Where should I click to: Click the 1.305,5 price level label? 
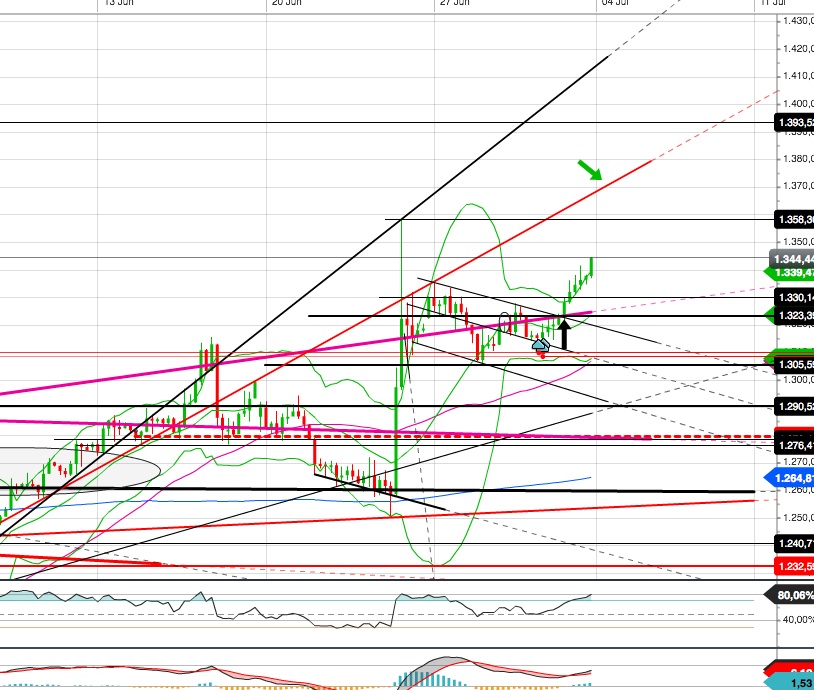pyautogui.click(x=794, y=365)
